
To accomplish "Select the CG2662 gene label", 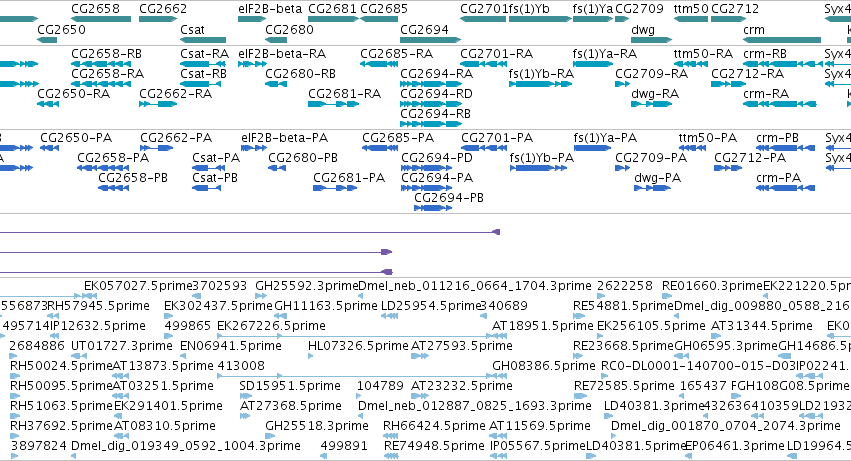I will (x=163, y=9).
